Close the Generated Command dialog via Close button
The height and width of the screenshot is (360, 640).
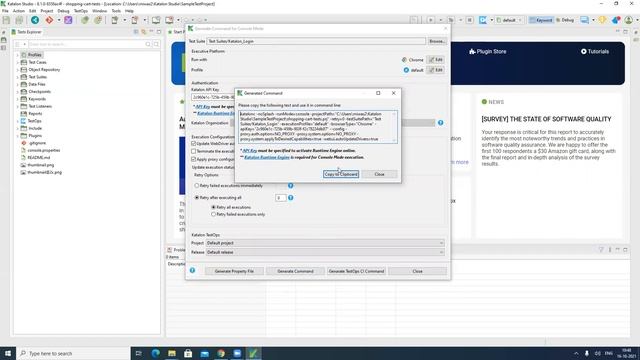pyautogui.click(x=379, y=174)
